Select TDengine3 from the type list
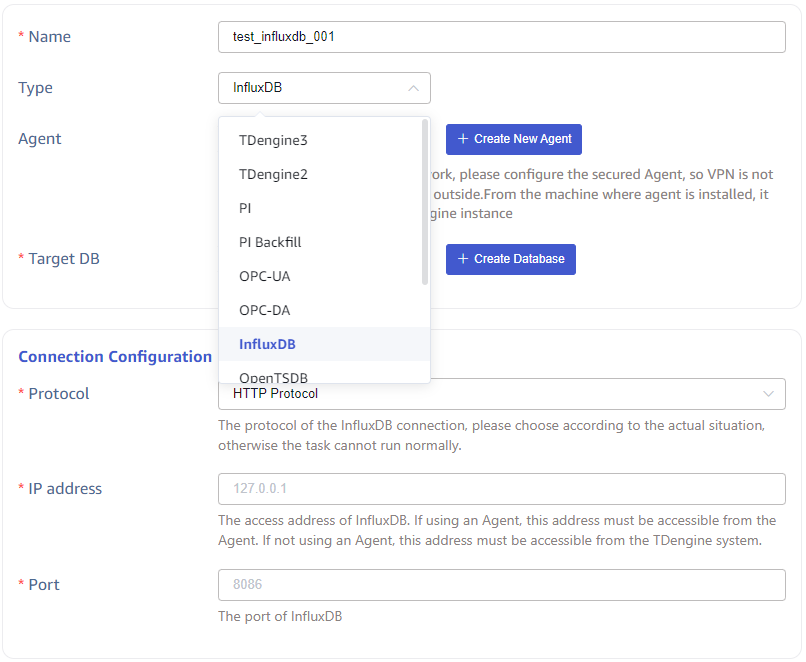Viewport: 806px width, 662px height. 273,140
